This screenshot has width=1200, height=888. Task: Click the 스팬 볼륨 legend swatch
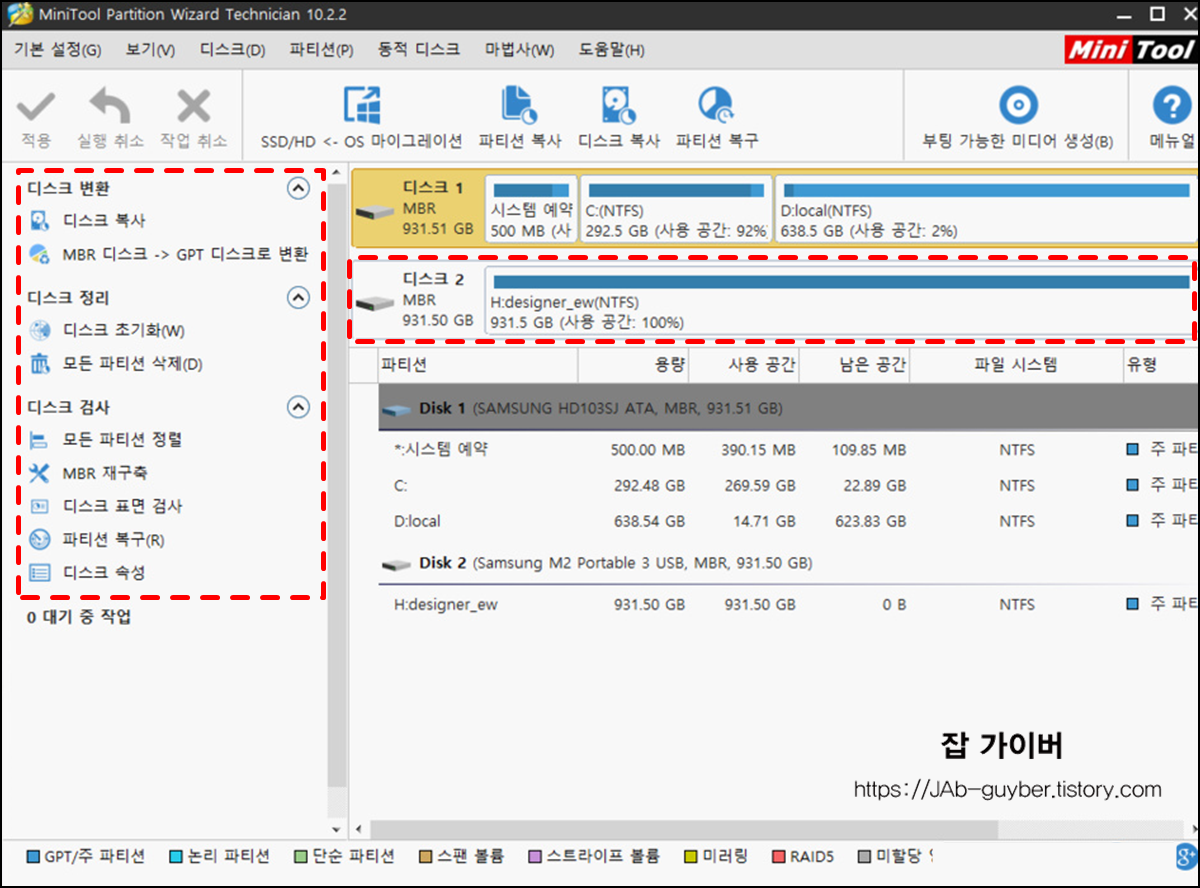point(426,857)
